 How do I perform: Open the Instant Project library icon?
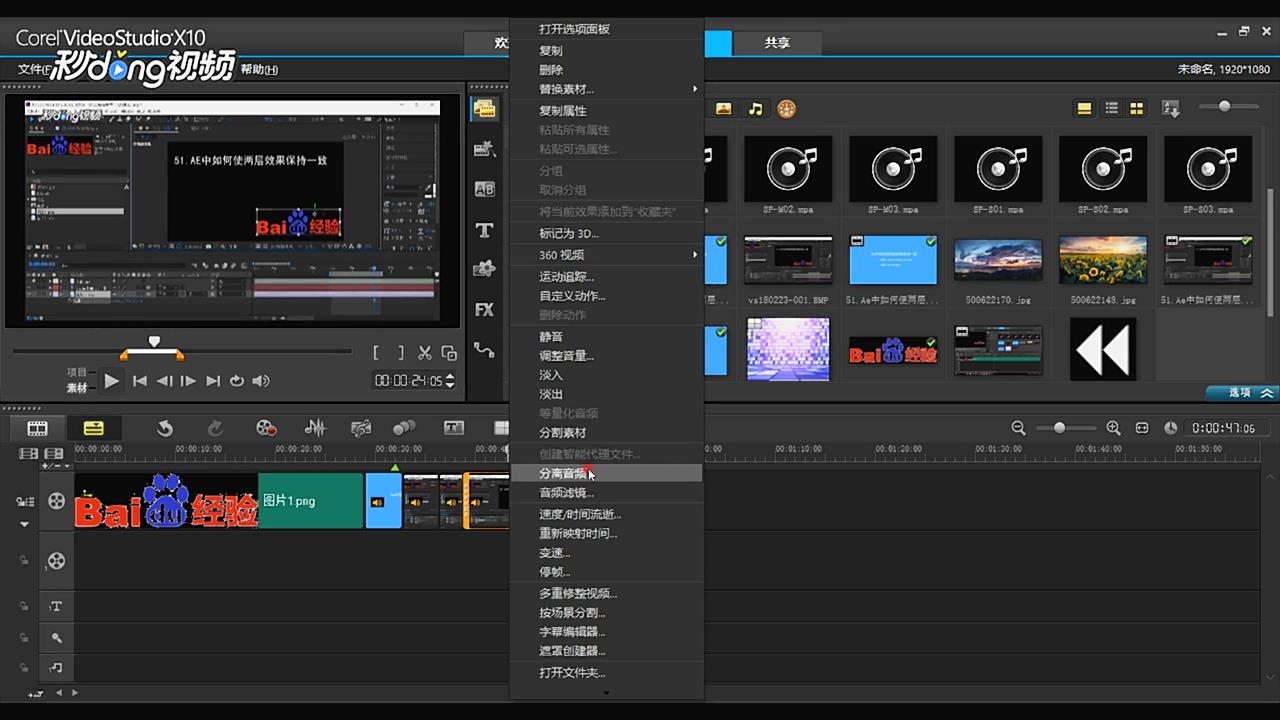[485, 149]
